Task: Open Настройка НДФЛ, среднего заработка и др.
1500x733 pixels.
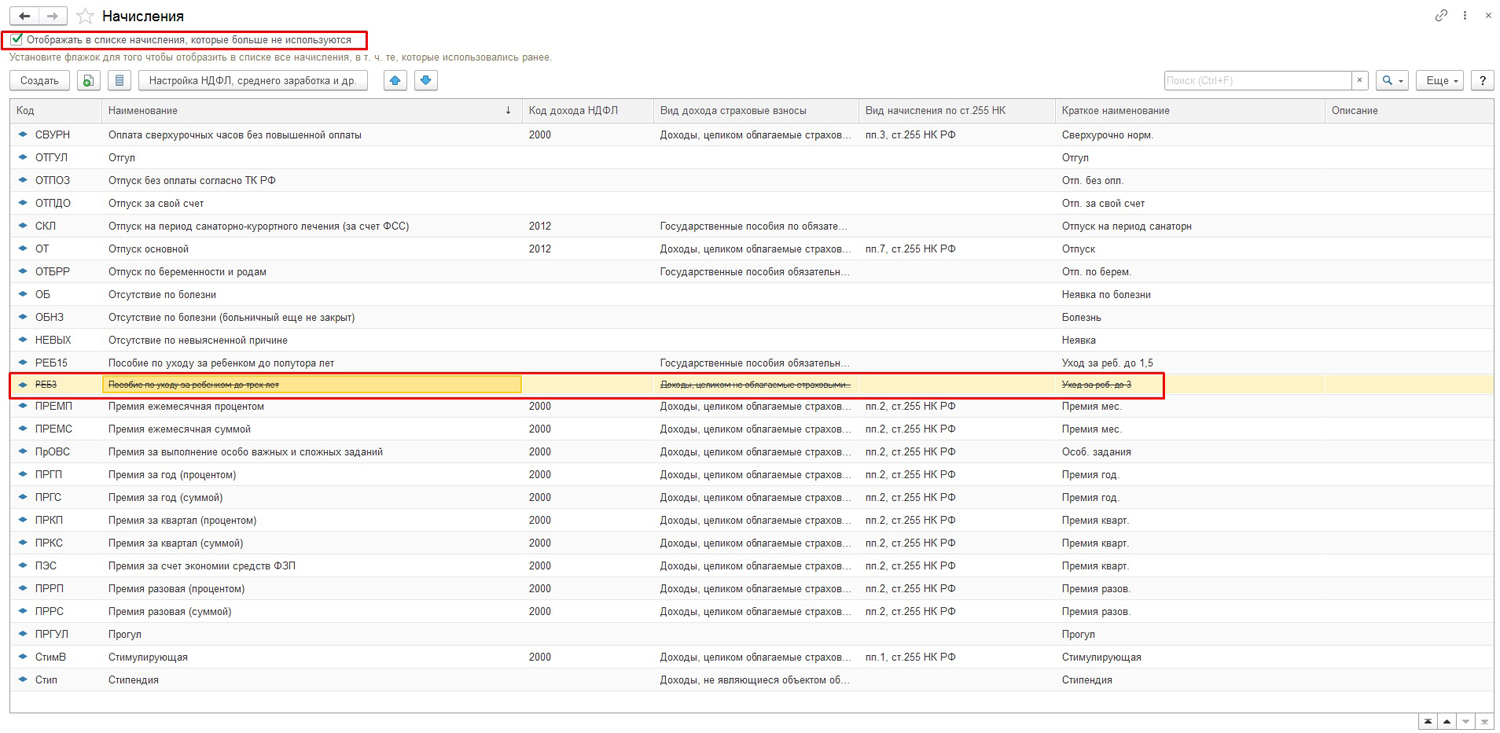Action: (x=253, y=81)
